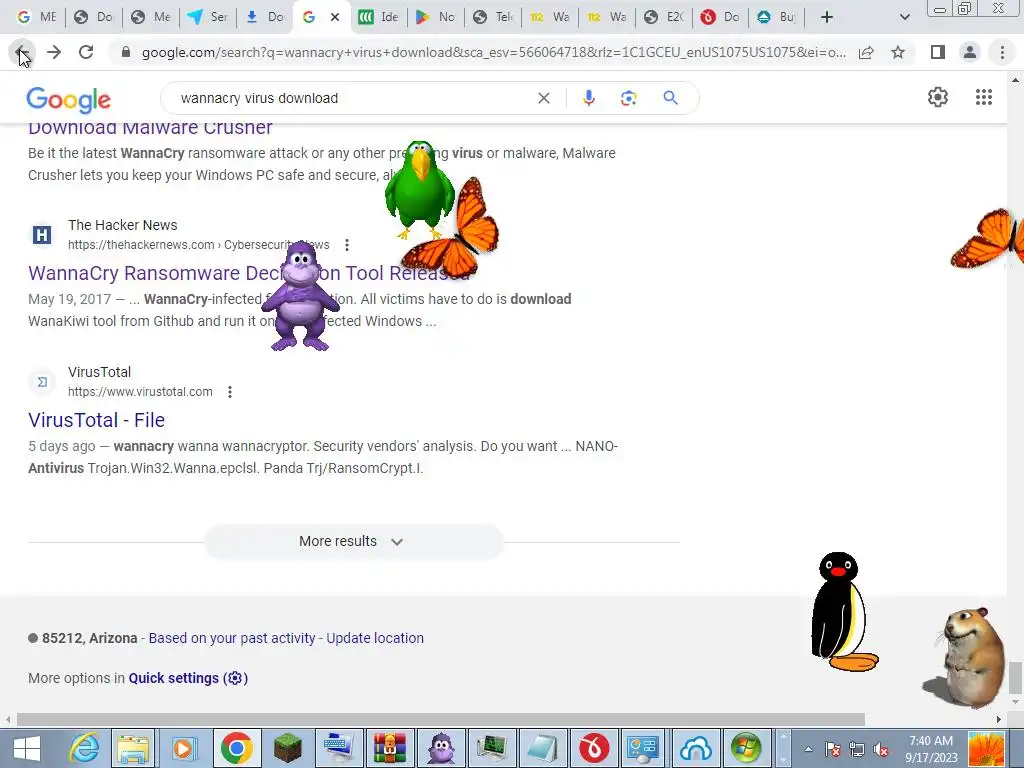Open options for VirusTotal result

pyautogui.click(x=230, y=392)
